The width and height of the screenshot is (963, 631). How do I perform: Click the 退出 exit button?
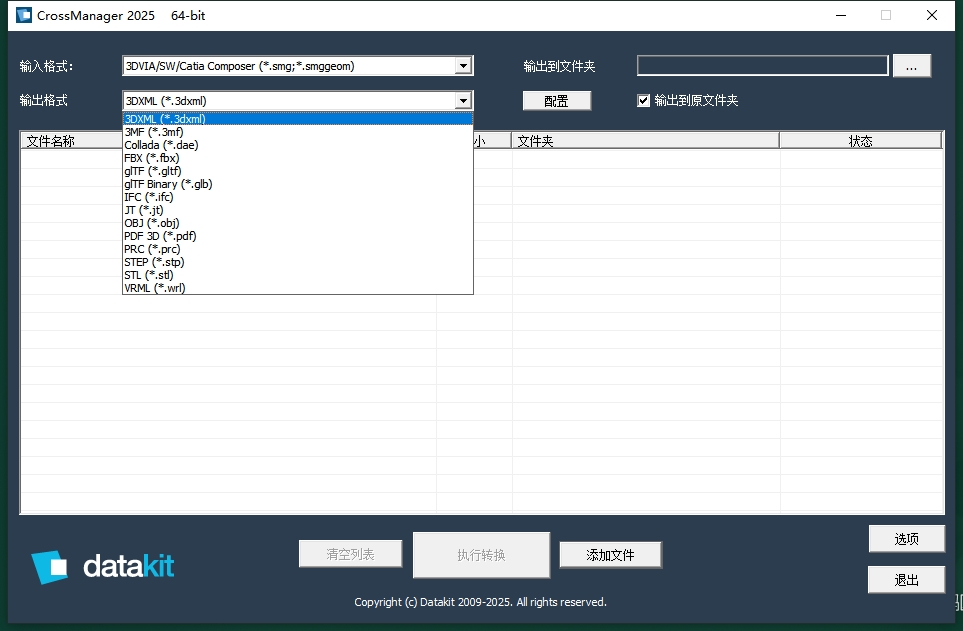point(906,579)
